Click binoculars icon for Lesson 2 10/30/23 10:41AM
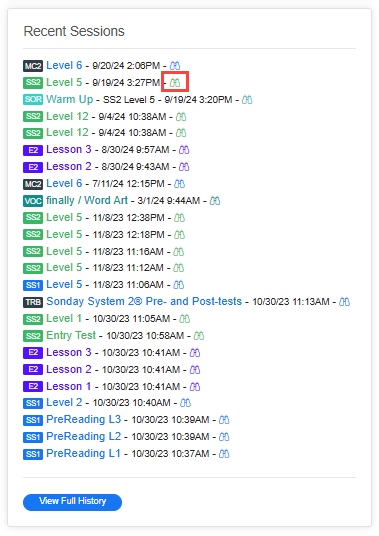The height and width of the screenshot is (536, 379). [x=195, y=370]
